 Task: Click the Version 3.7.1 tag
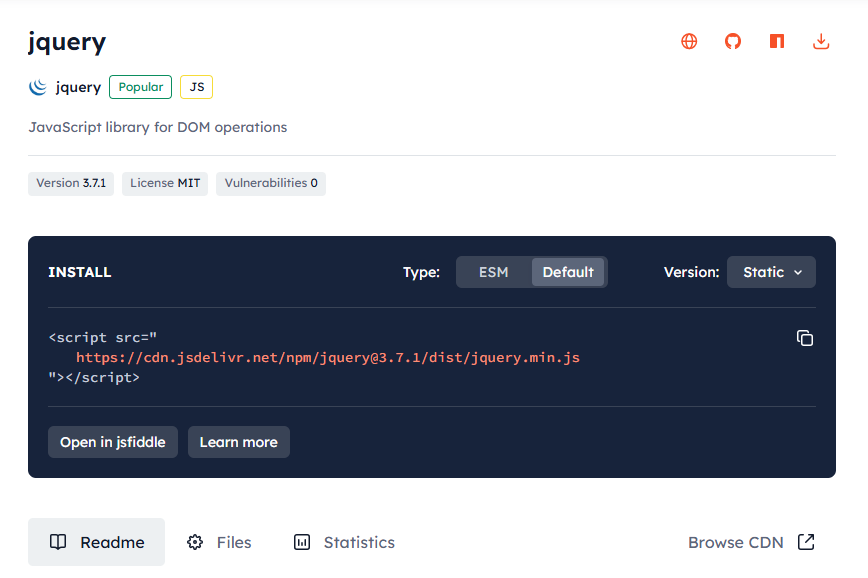tap(71, 183)
